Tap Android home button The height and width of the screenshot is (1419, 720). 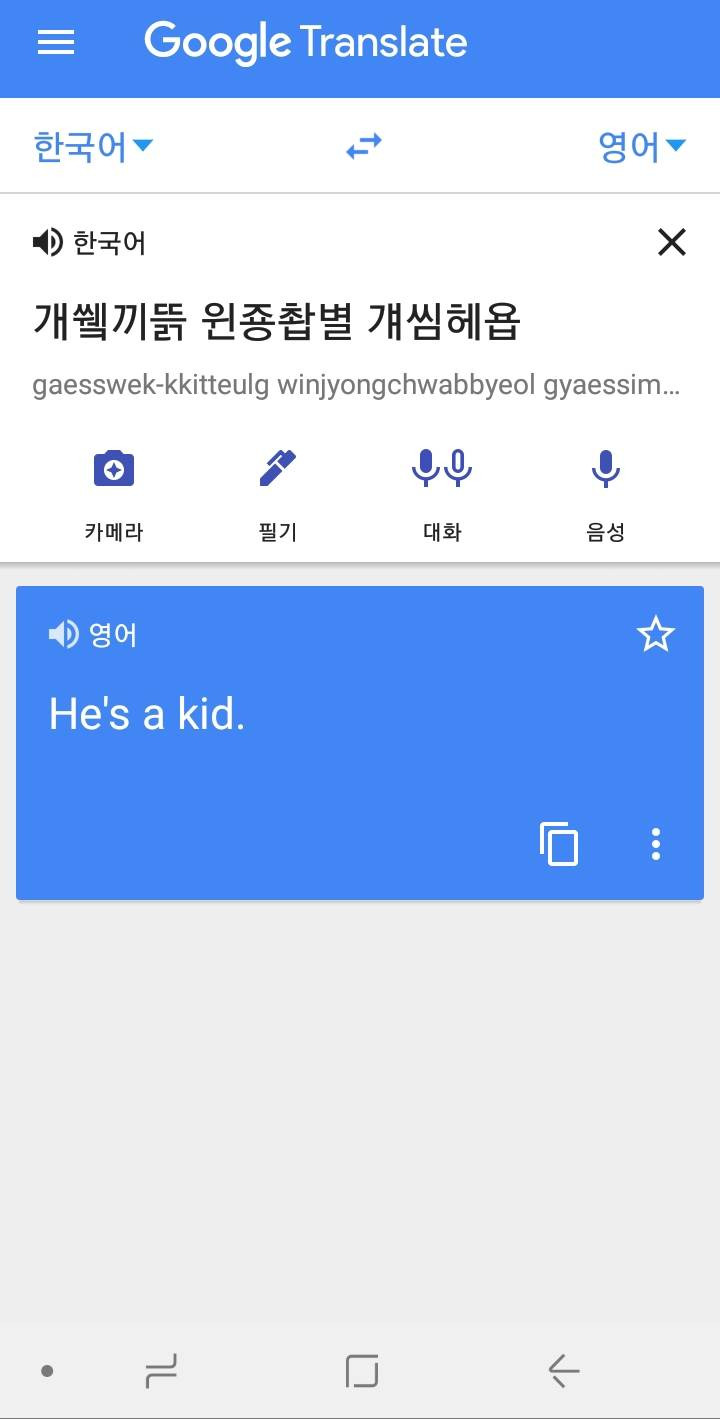[x=362, y=1371]
